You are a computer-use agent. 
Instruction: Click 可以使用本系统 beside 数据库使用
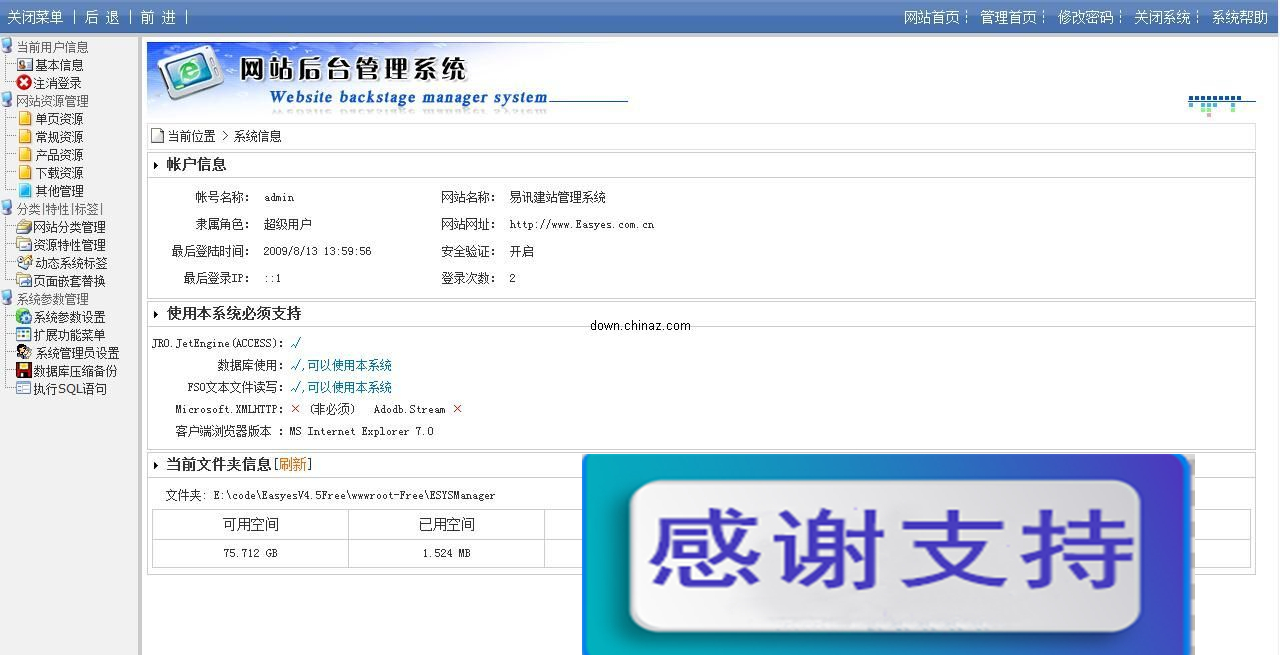click(349, 366)
